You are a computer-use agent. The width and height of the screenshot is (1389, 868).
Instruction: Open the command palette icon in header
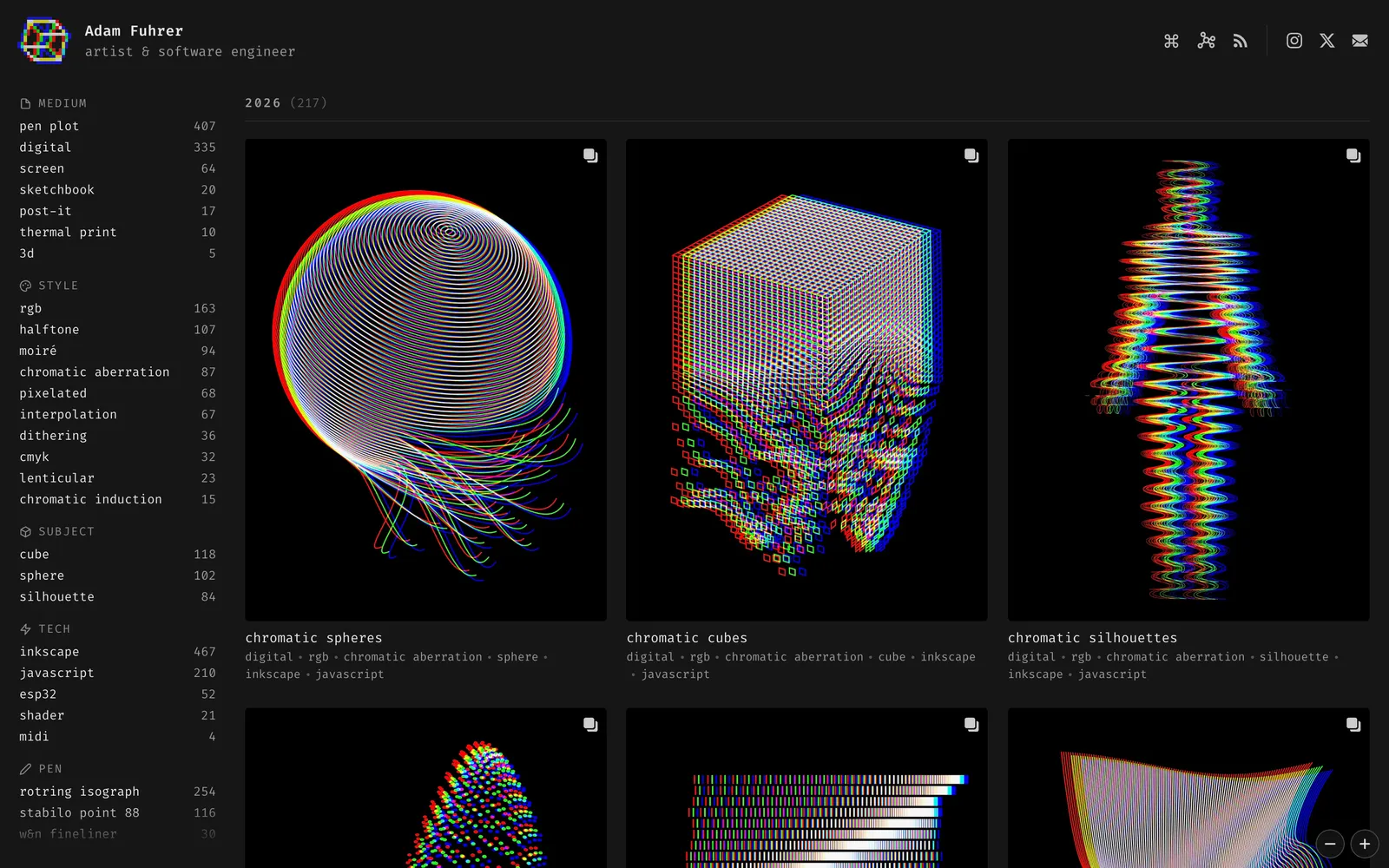[1171, 41]
